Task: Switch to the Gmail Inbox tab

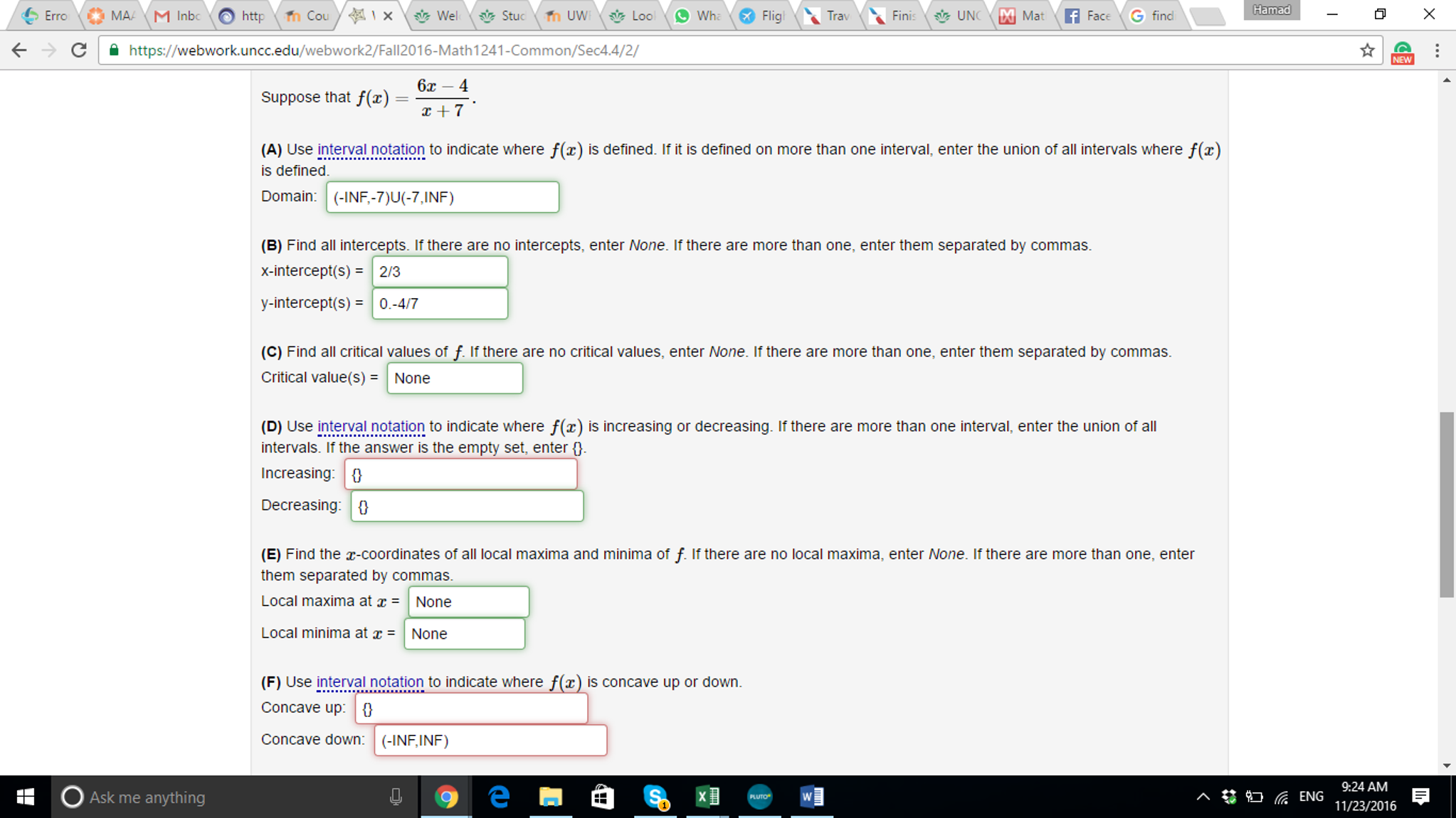Action: pyautogui.click(x=178, y=16)
